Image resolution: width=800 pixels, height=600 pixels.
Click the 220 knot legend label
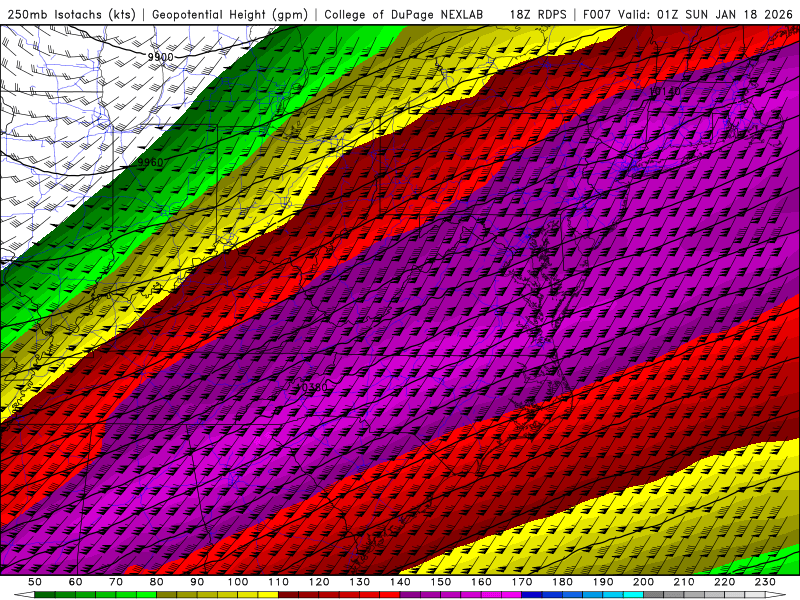click(x=725, y=582)
